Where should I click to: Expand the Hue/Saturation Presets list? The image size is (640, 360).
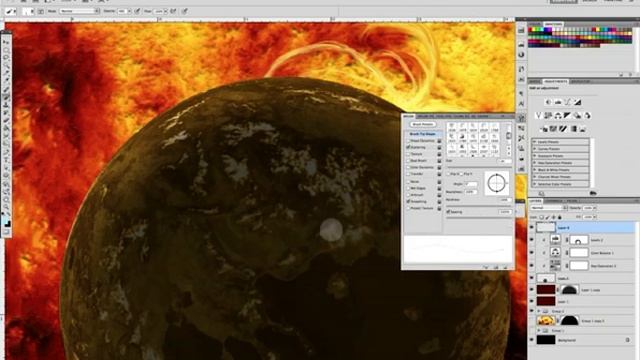[x=535, y=163]
